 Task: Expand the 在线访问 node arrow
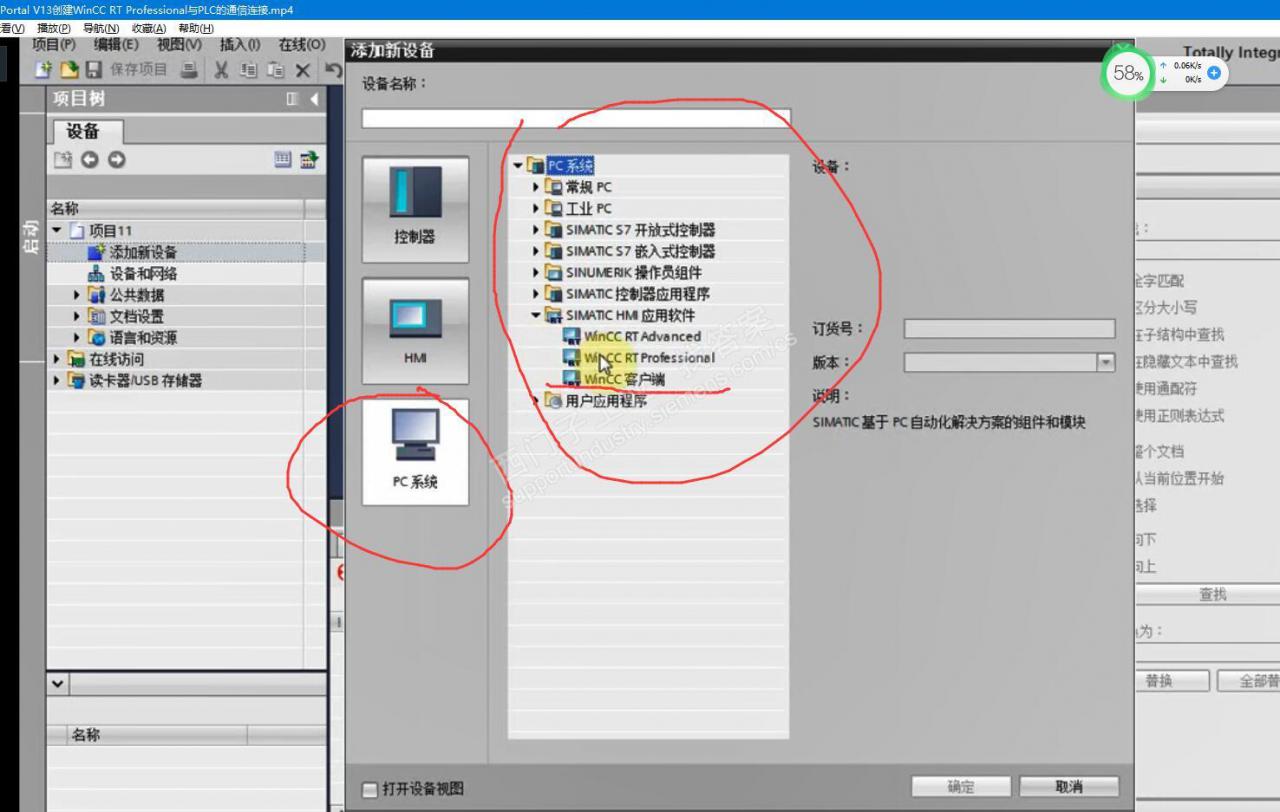coord(57,359)
